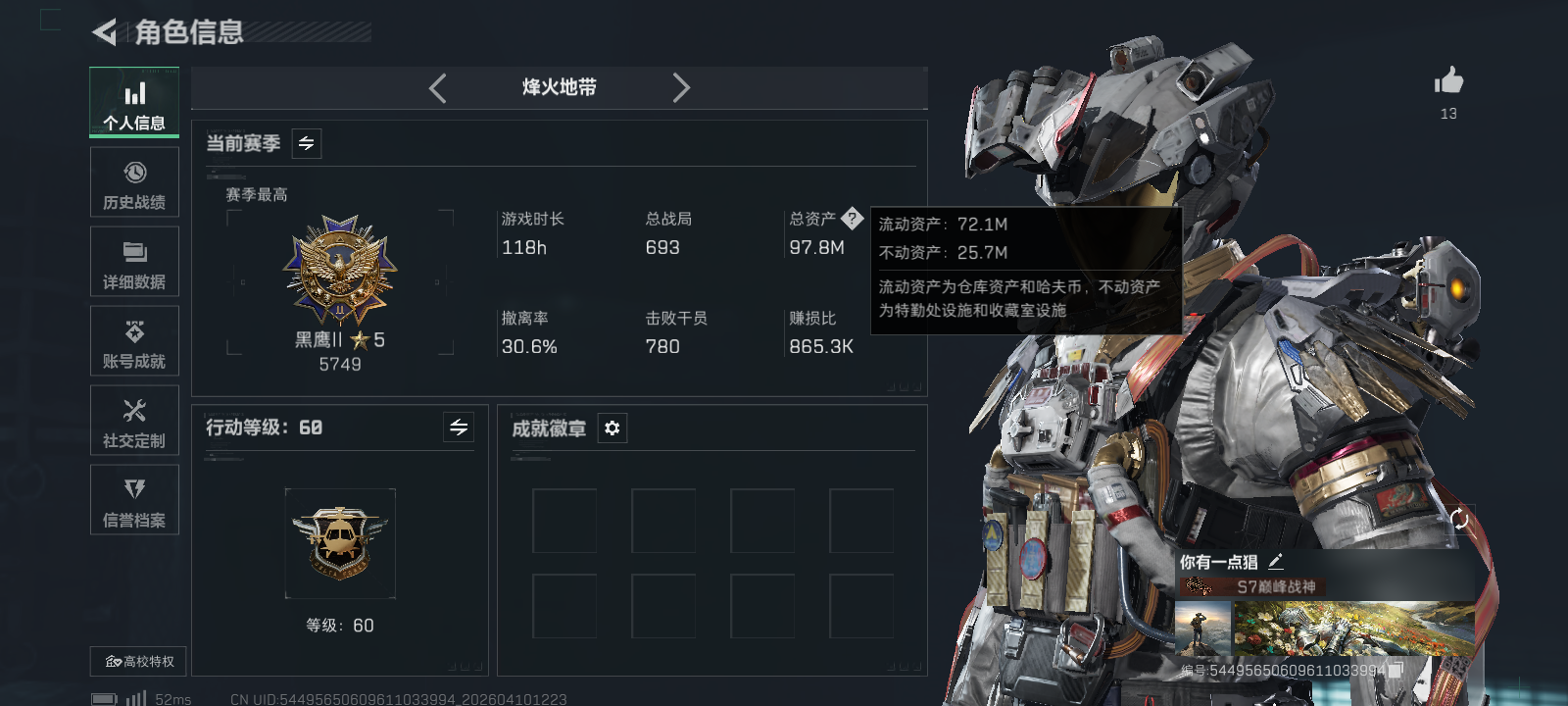Click the back arrow beside 角色信息

104,32
